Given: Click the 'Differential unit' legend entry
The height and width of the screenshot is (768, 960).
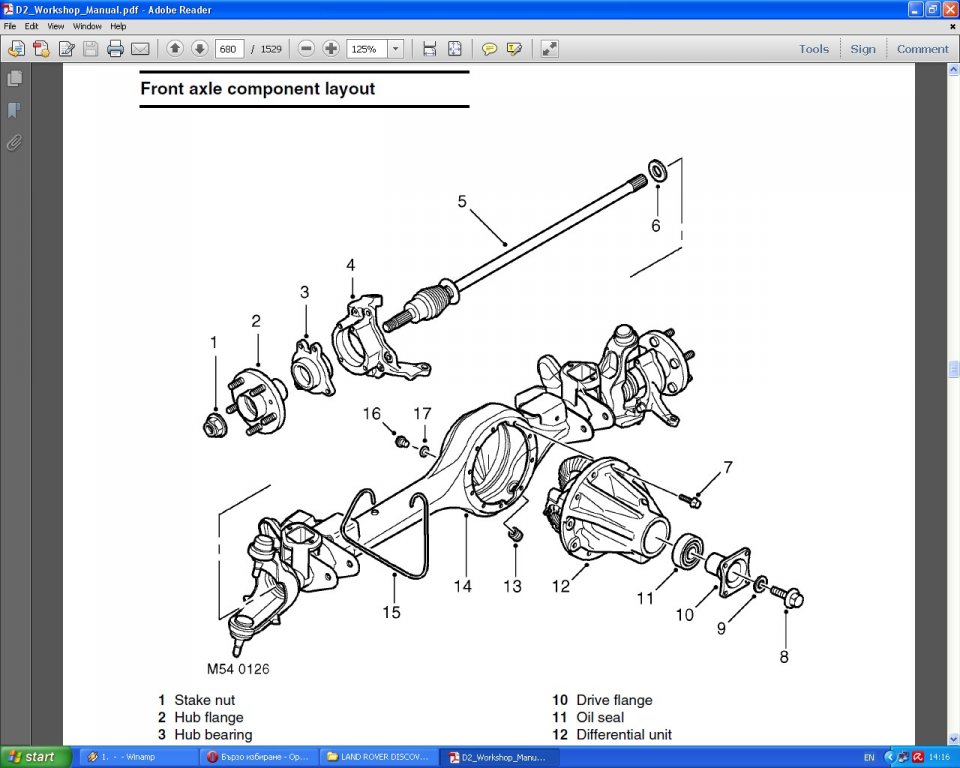Looking at the screenshot, I should pyautogui.click(x=624, y=734).
